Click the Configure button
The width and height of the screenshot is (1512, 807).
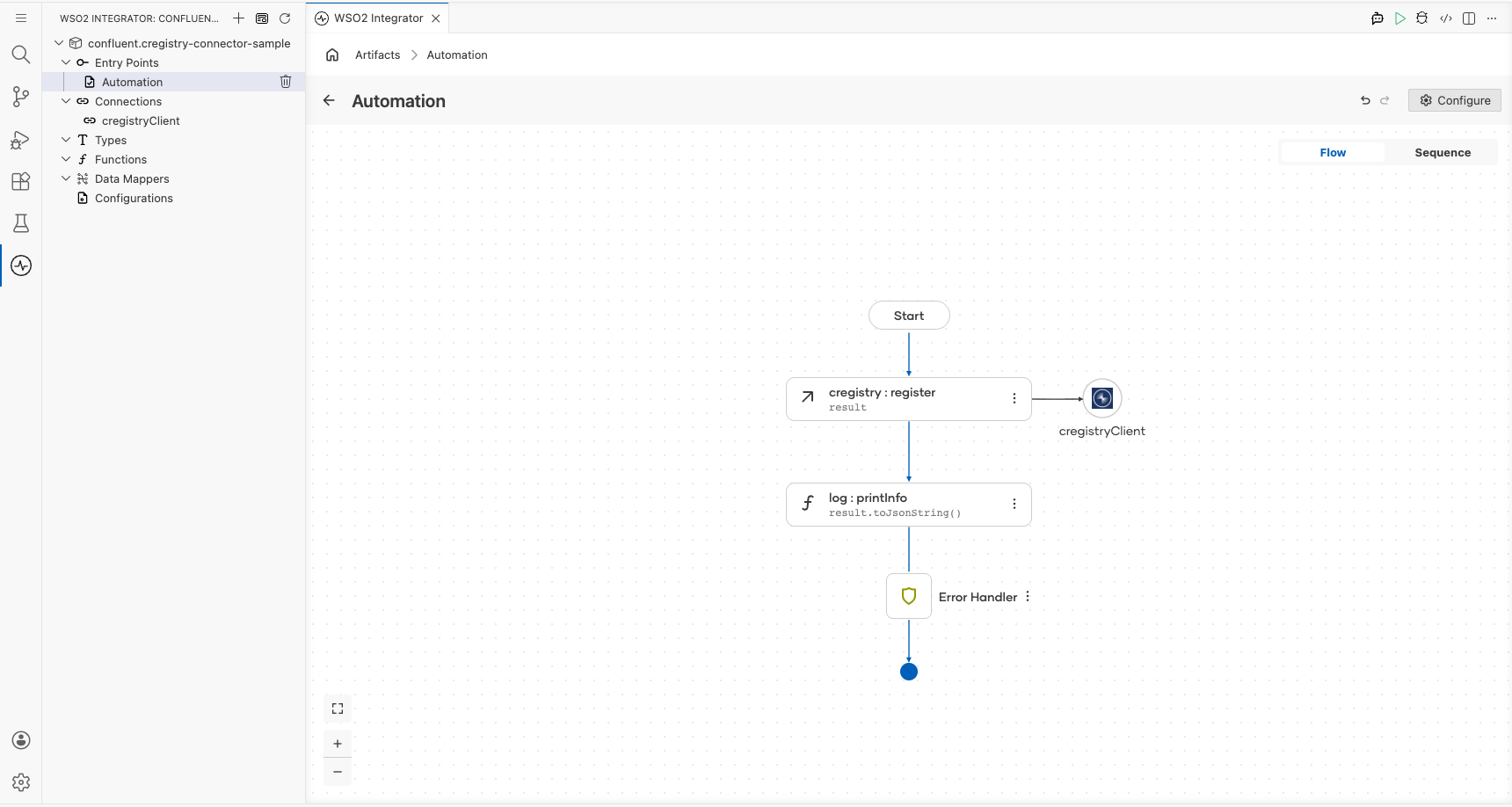pos(1455,100)
